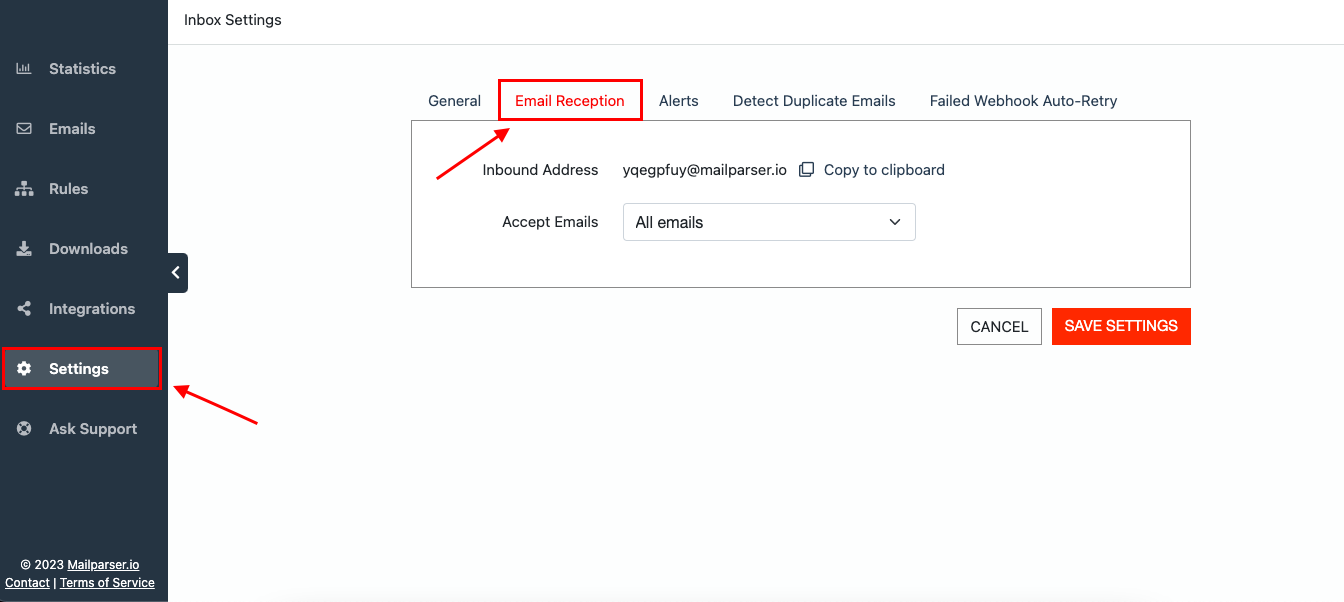Open the Terms of Service link

click(x=107, y=583)
